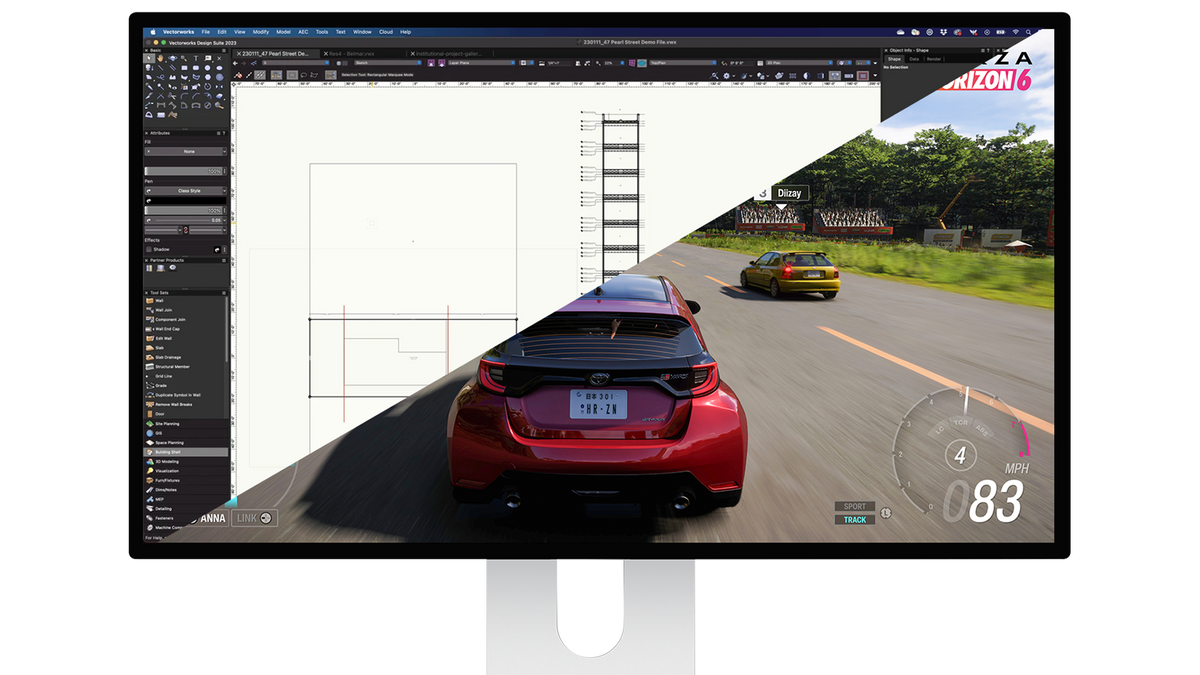1200x675 pixels.
Task: Choose the Structural Member tool
Action: 184,366
